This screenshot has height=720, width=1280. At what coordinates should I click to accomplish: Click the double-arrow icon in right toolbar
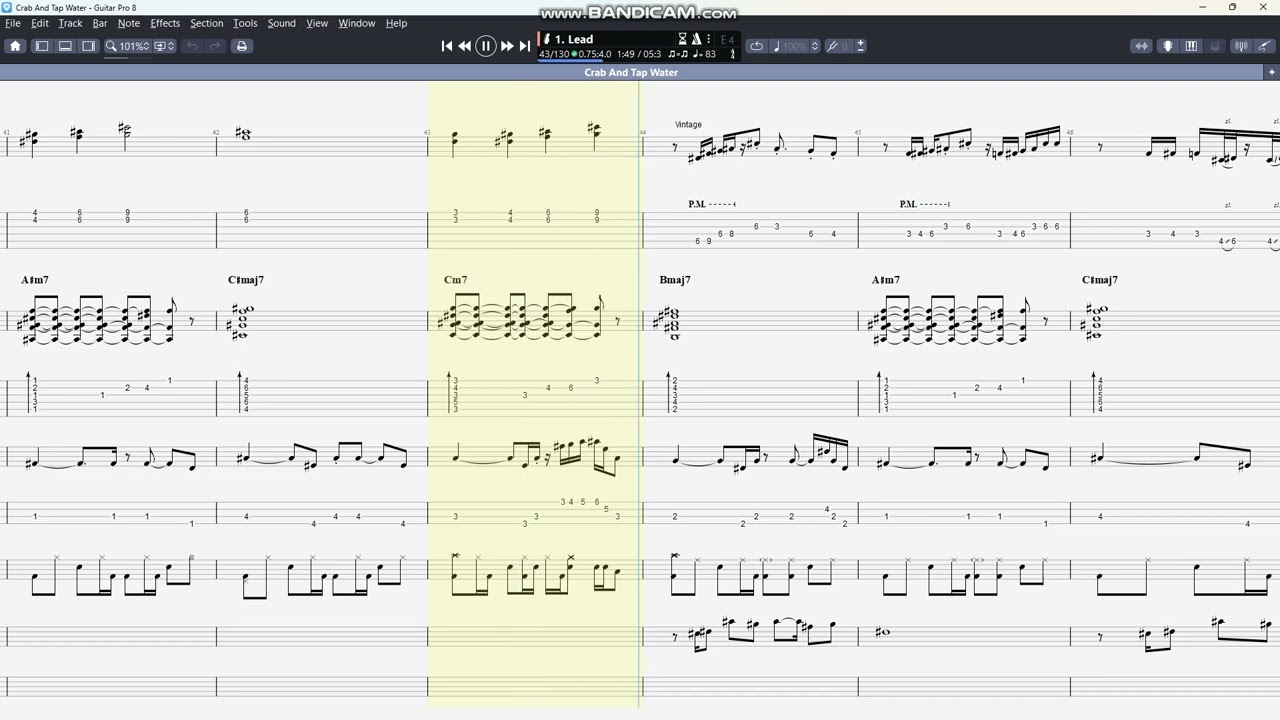[x=1141, y=46]
